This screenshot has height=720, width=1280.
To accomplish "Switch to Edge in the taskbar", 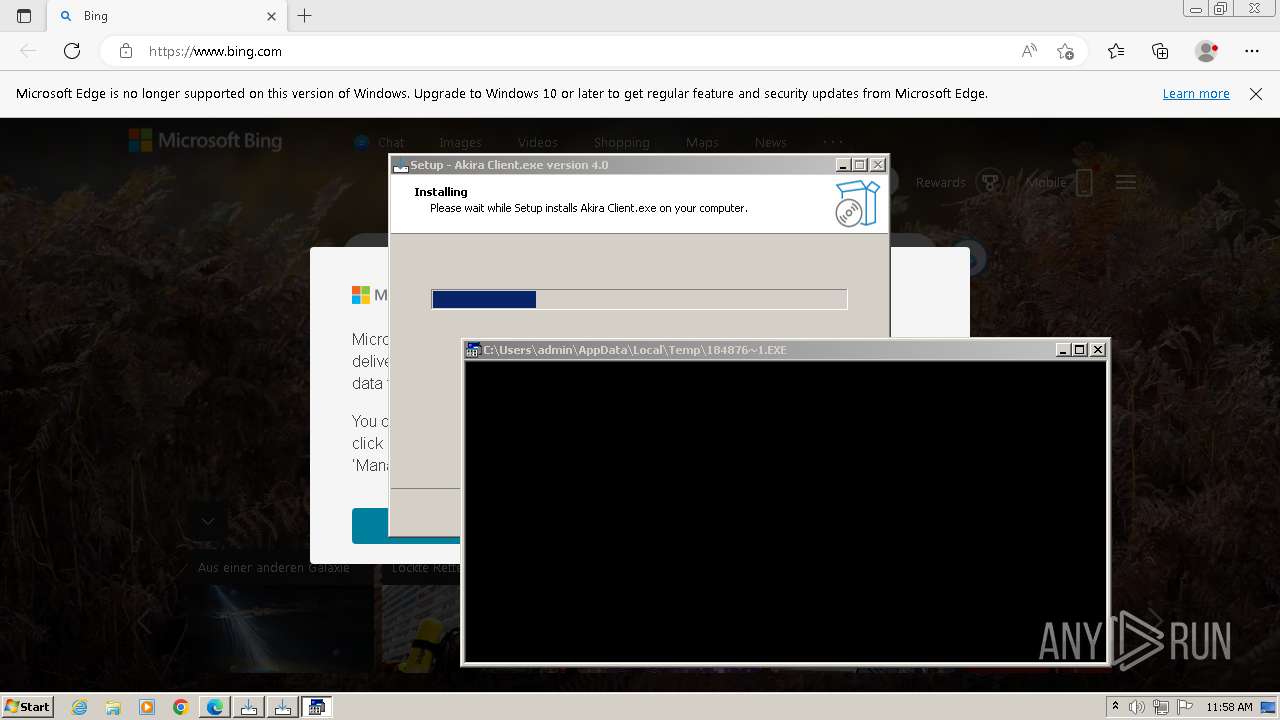I will click(x=215, y=707).
